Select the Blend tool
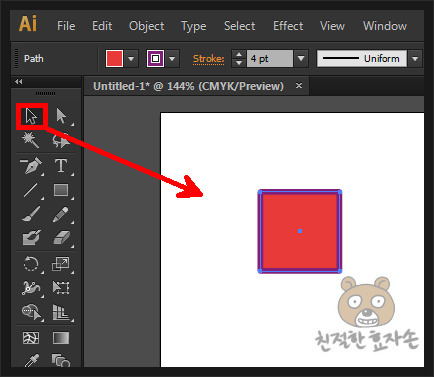Viewport: 434px width, 377px height. point(61,360)
